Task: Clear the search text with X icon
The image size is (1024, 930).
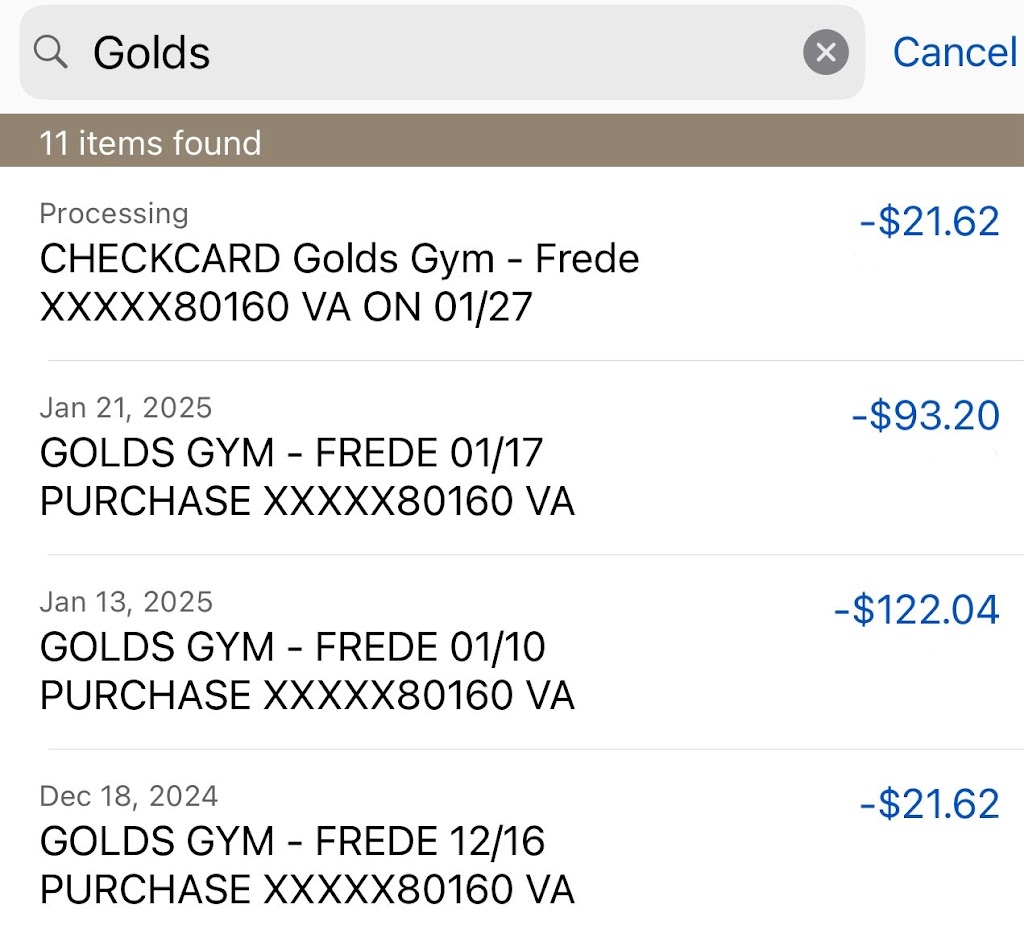Action: coord(826,52)
